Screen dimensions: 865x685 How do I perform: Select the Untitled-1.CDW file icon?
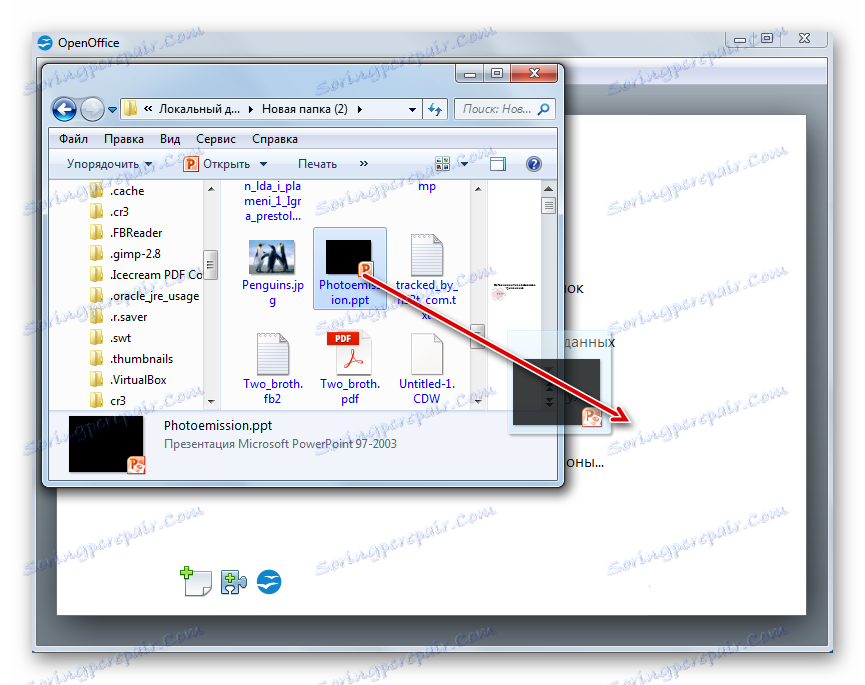426,354
